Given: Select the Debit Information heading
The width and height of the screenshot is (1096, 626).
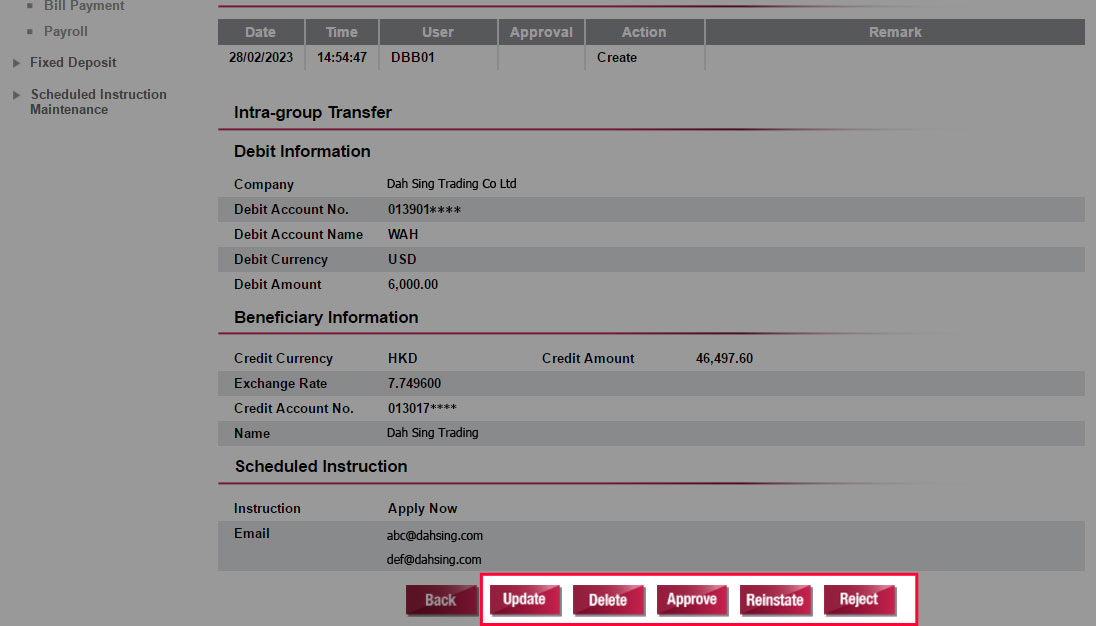Looking at the screenshot, I should click(302, 152).
